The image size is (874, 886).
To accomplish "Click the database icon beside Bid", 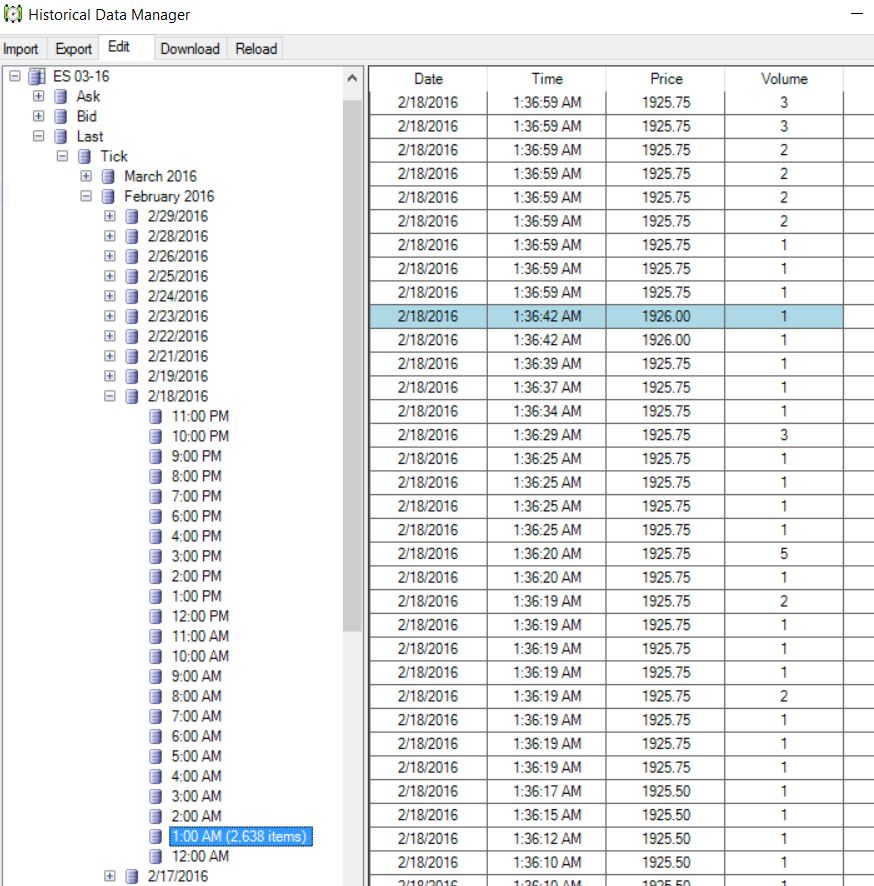I will click(x=60, y=116).
